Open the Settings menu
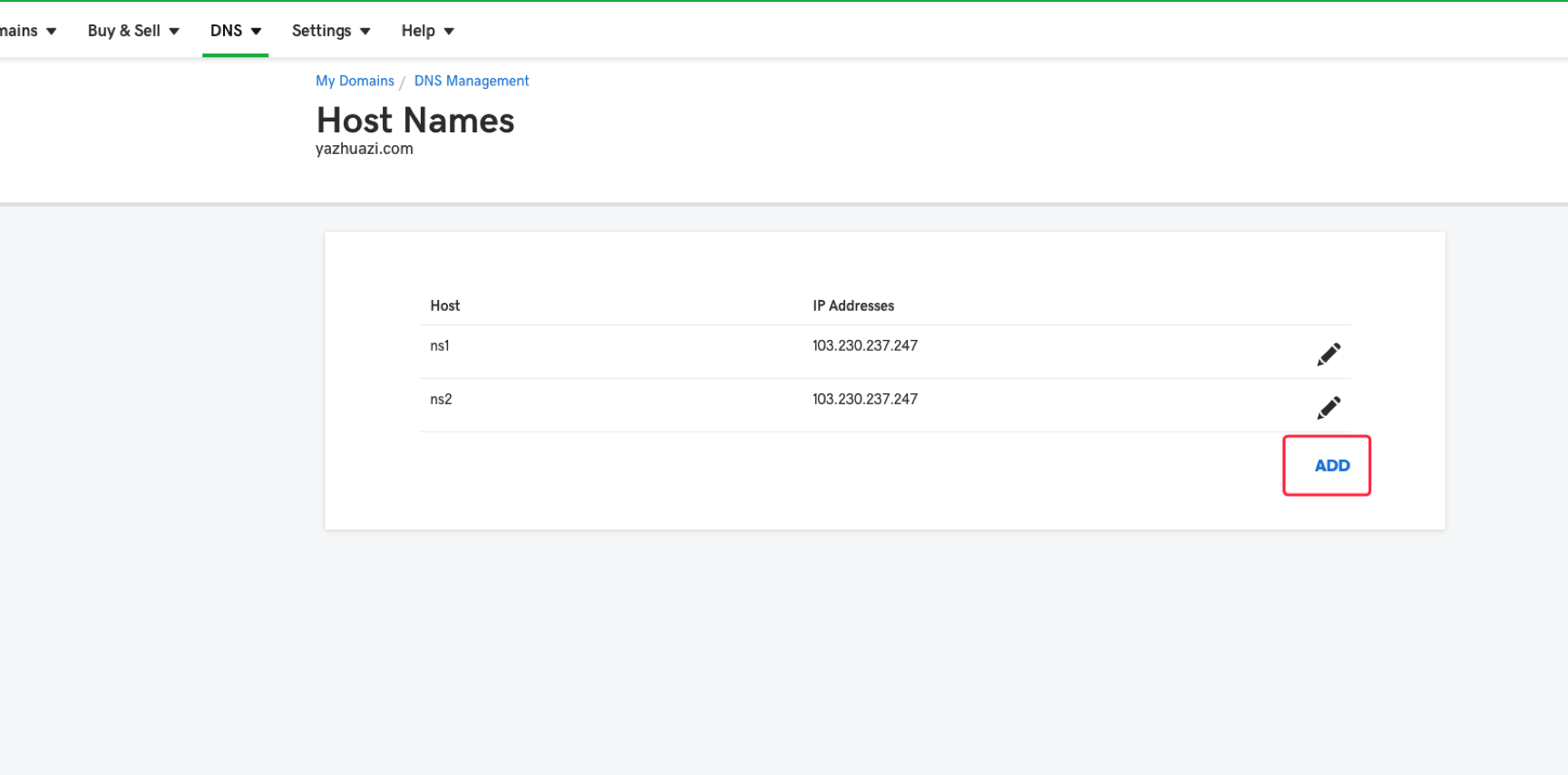 [321, 31]
